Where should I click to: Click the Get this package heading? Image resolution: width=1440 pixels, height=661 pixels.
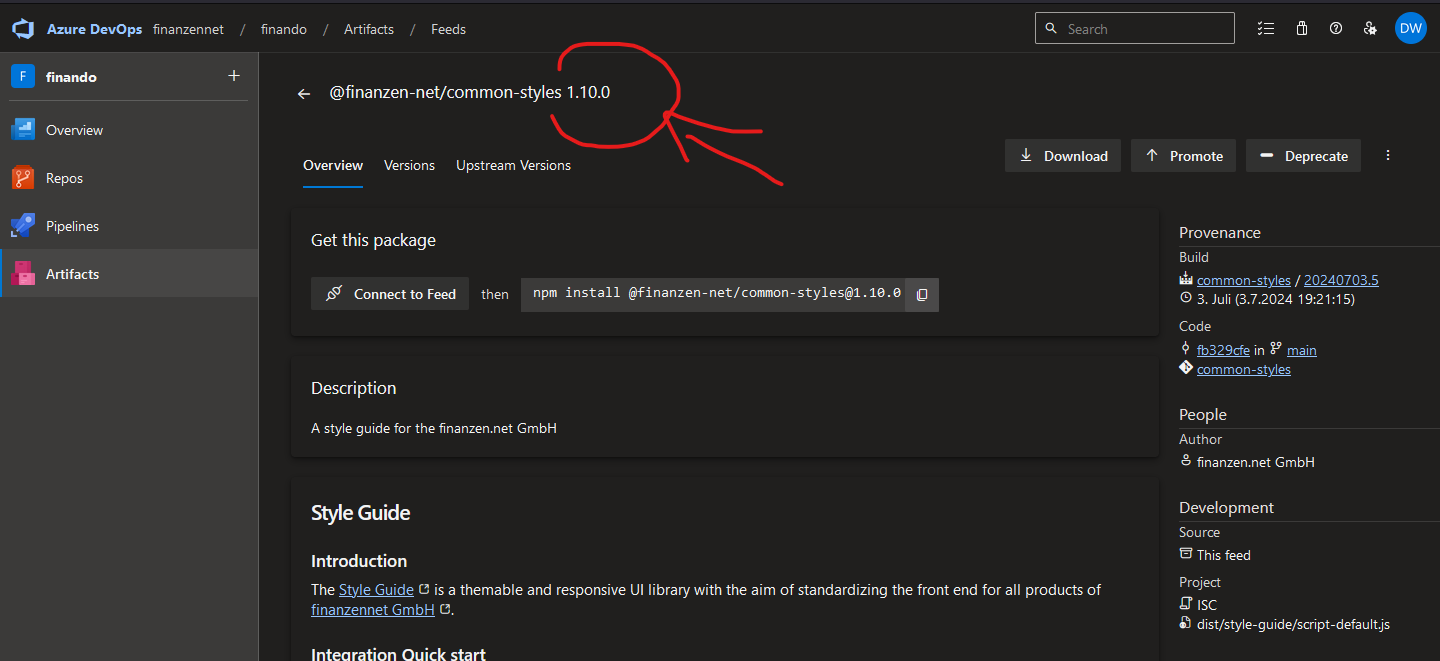click(373, 240)
